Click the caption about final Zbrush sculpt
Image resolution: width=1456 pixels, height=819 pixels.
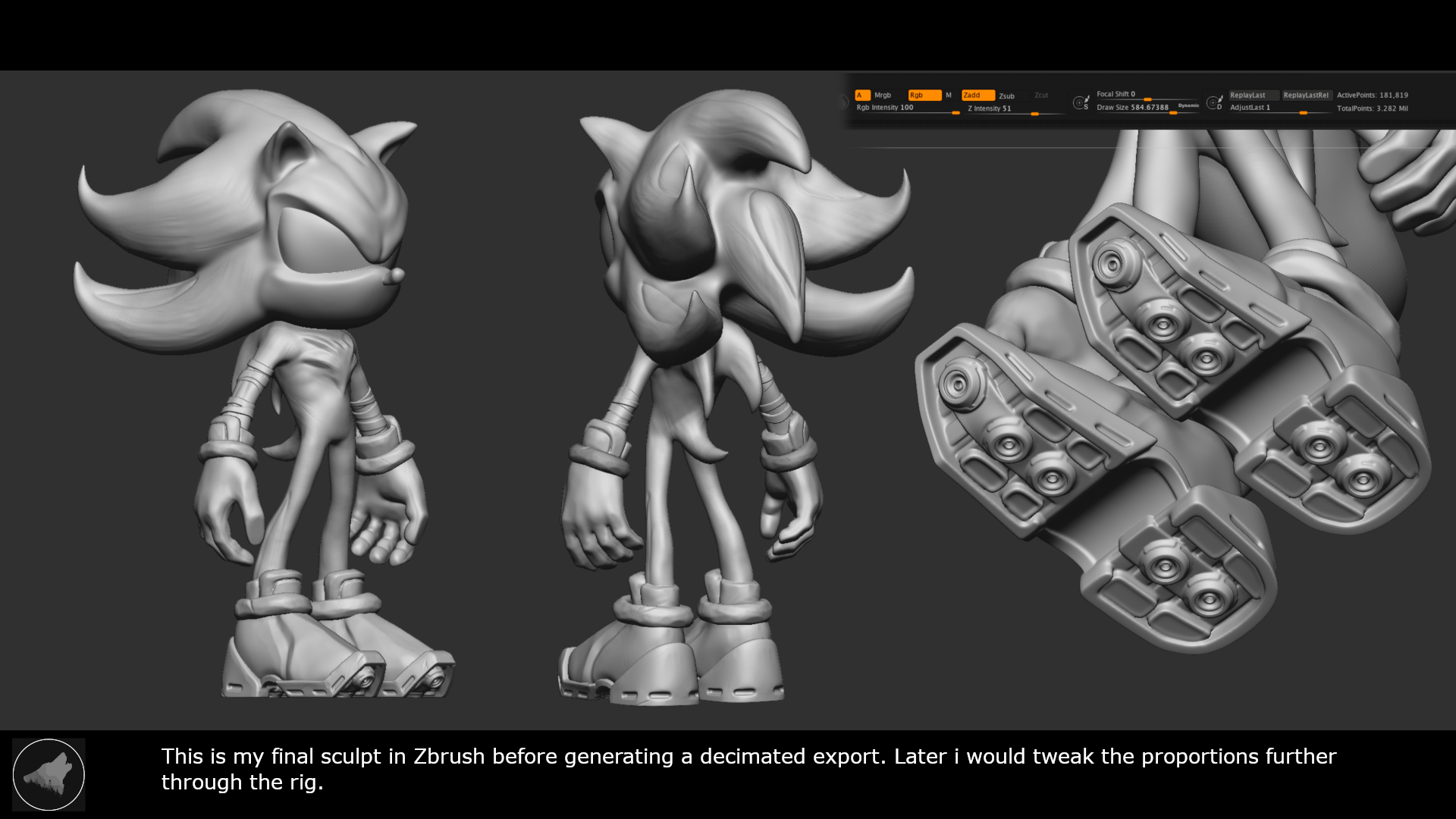(748, 769)
